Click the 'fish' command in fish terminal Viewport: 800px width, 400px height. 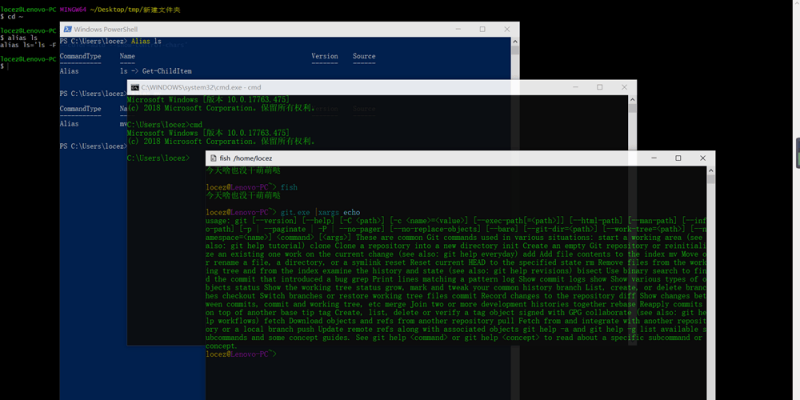point(289,187)
